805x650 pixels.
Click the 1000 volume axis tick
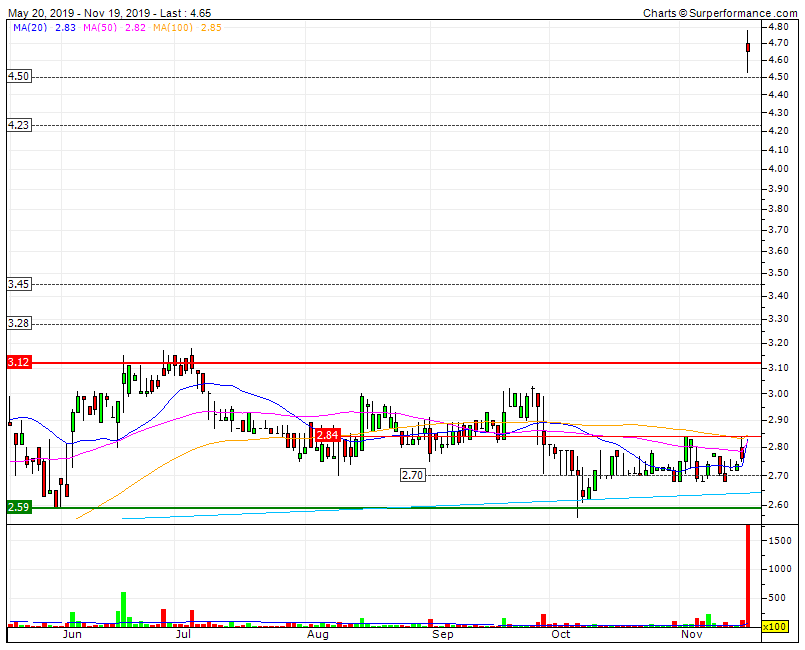(x=779, y=568)
